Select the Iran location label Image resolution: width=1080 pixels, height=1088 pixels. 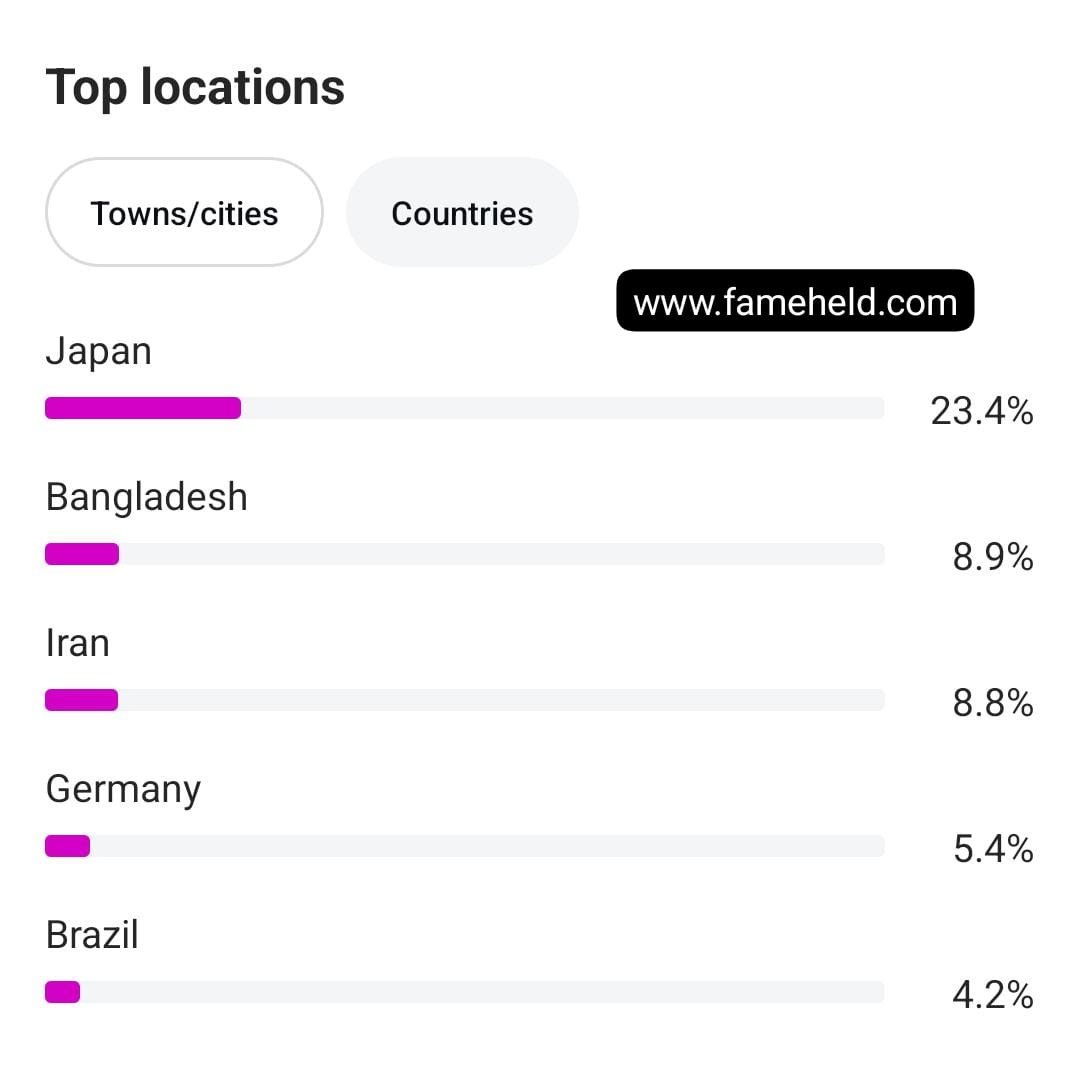78,643
